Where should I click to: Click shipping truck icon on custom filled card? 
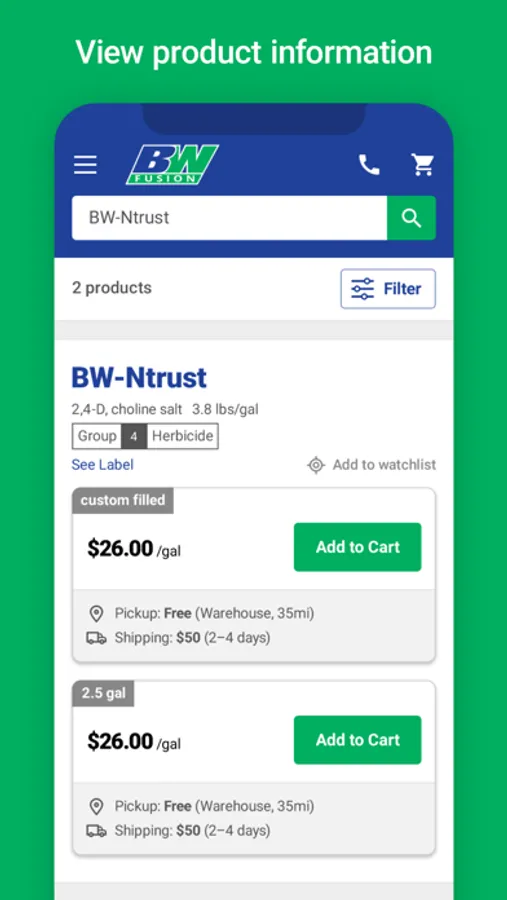[x=96, y=638]
